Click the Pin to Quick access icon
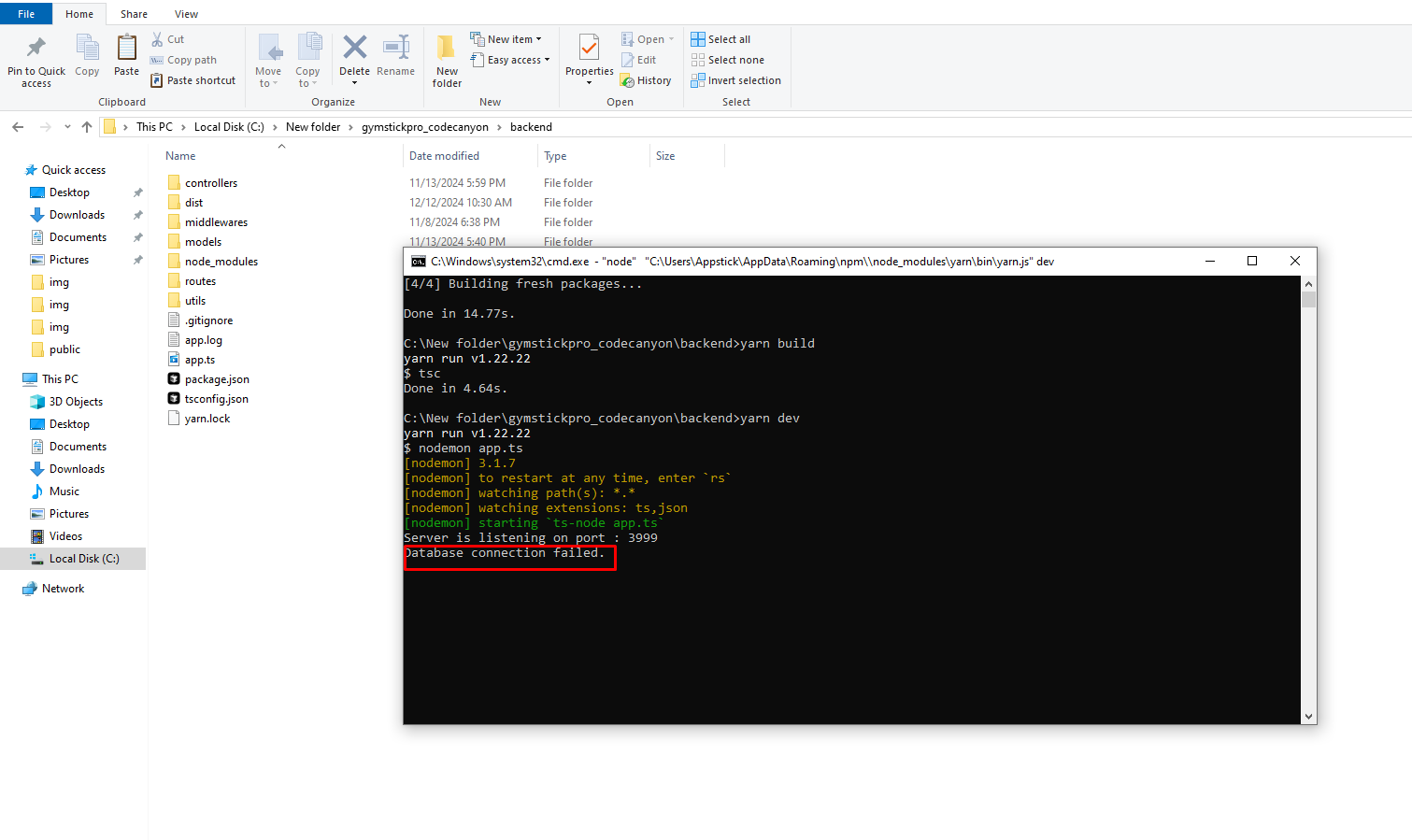Viewport: 1412px width, 840px height. pyautogui.click(x=36, y=48)
